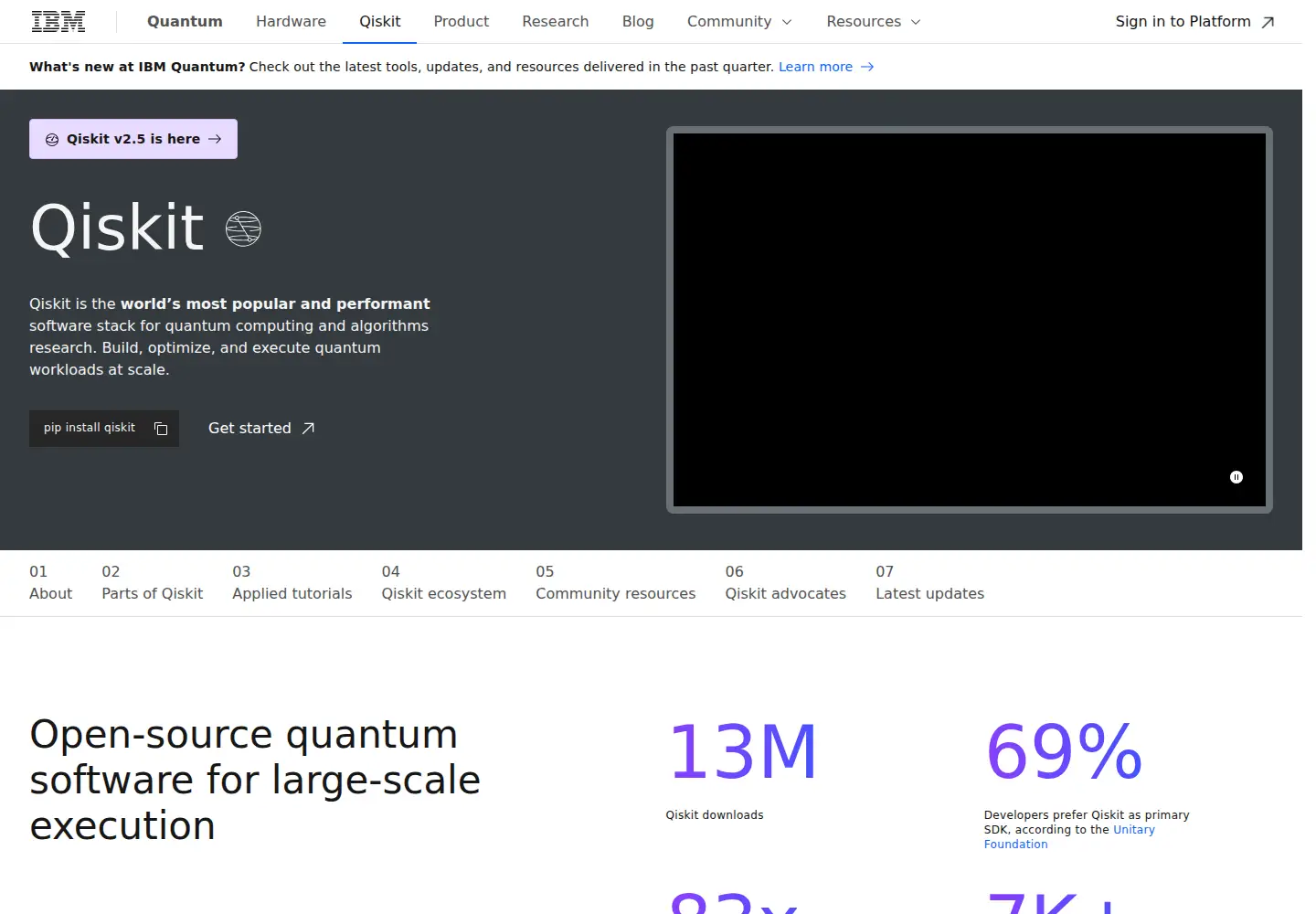The width and height of the screenshot is (1316, 914).
Task: Click Sign in to Platform link
Action: (x=1194, y=21)
